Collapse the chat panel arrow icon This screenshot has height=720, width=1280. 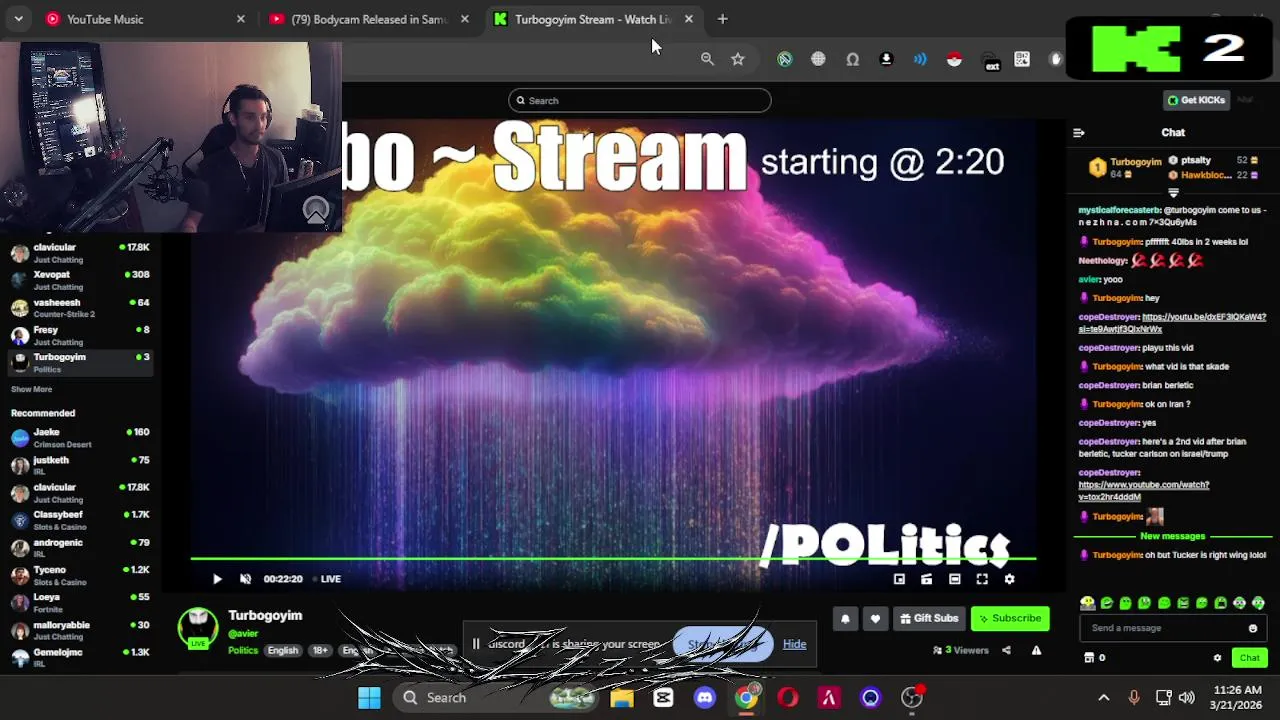tap(1078, 132)
